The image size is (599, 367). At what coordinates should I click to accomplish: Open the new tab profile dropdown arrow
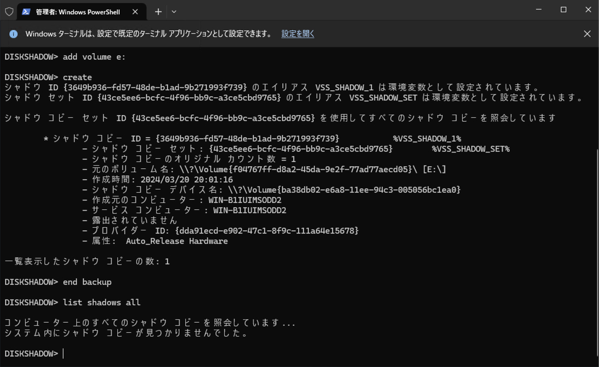coord(174,12)
